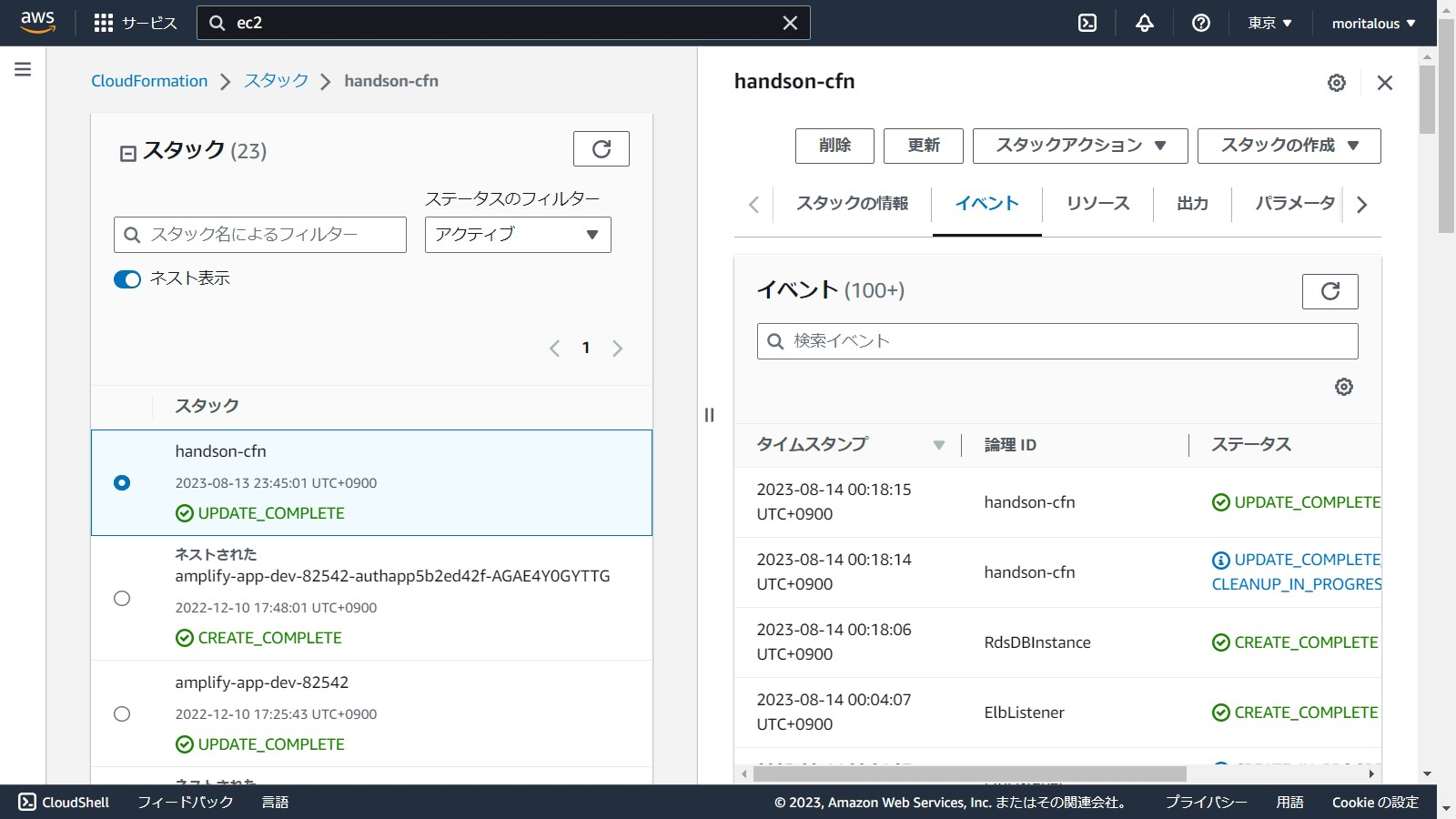Click the 削除 button
This screenshot has width=1456, height=819.
tap(834, 146)
